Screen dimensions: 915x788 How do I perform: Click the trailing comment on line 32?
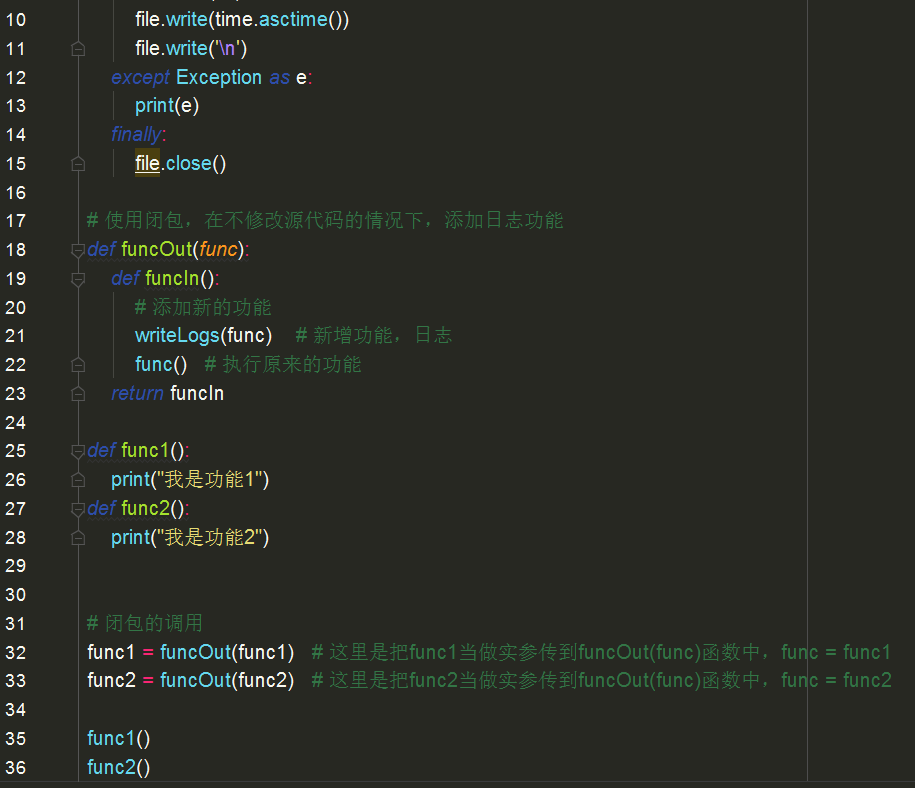[601, 652]
